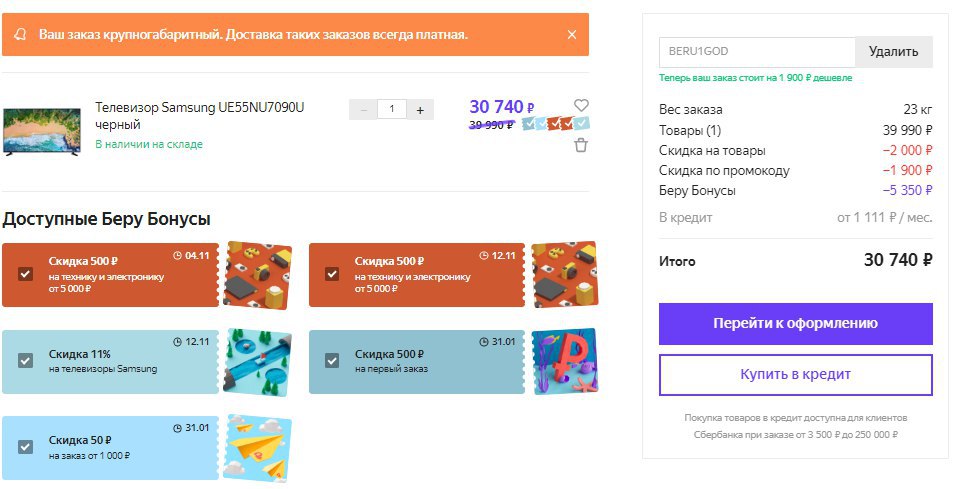Click the 'Скидка на товары' value −2 000 ₽
This screenshot has width=957, height=489.
click(908, 151)
